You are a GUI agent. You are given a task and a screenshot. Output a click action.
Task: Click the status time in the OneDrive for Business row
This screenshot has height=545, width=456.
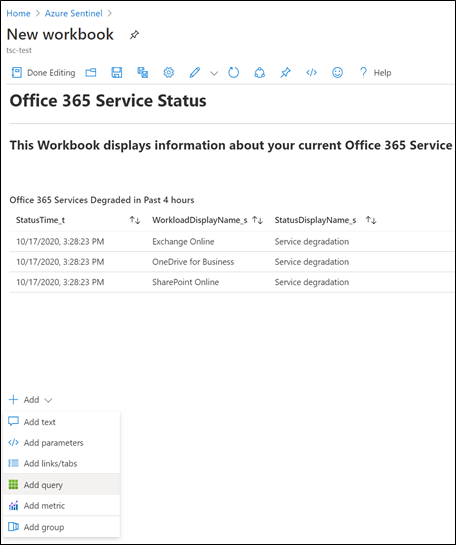click(60, 262)
